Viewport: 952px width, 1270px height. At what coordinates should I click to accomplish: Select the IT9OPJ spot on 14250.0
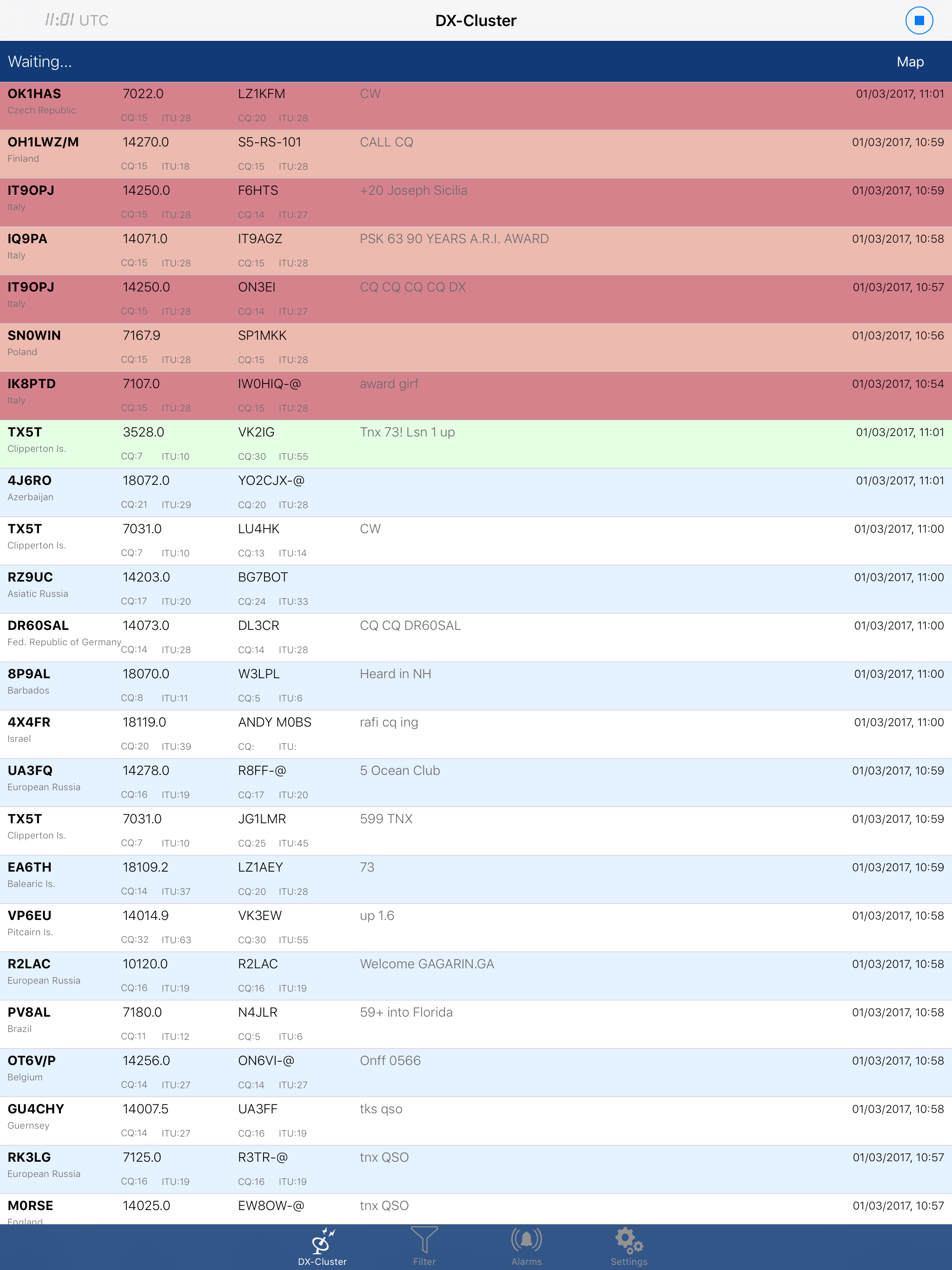tap(476, 202)
